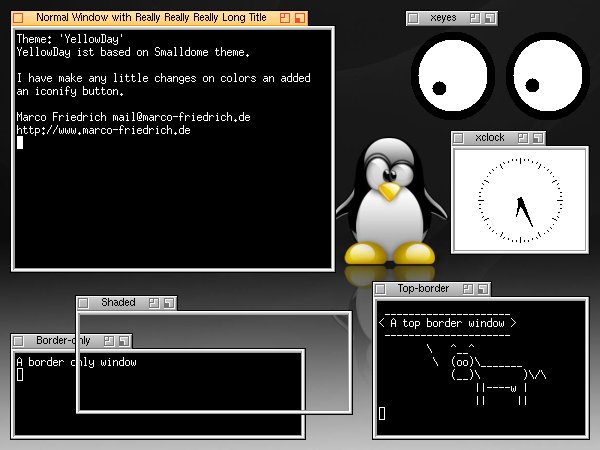Click the leftmost square button on the Top-border titlebar
Screen dimensions: 600x450
click(380, 289)
